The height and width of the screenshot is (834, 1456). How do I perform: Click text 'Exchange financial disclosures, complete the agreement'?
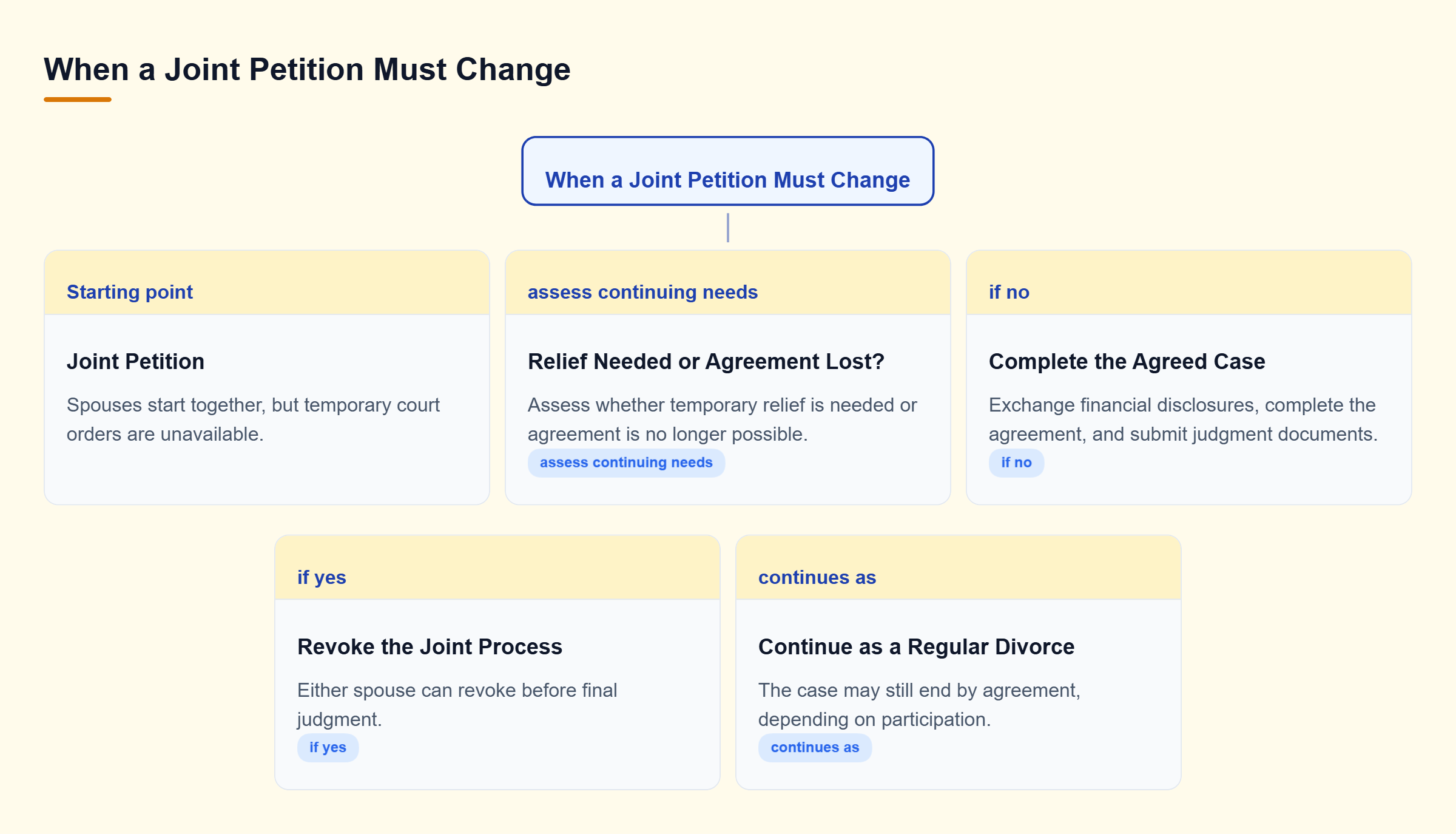(1183, 419)
